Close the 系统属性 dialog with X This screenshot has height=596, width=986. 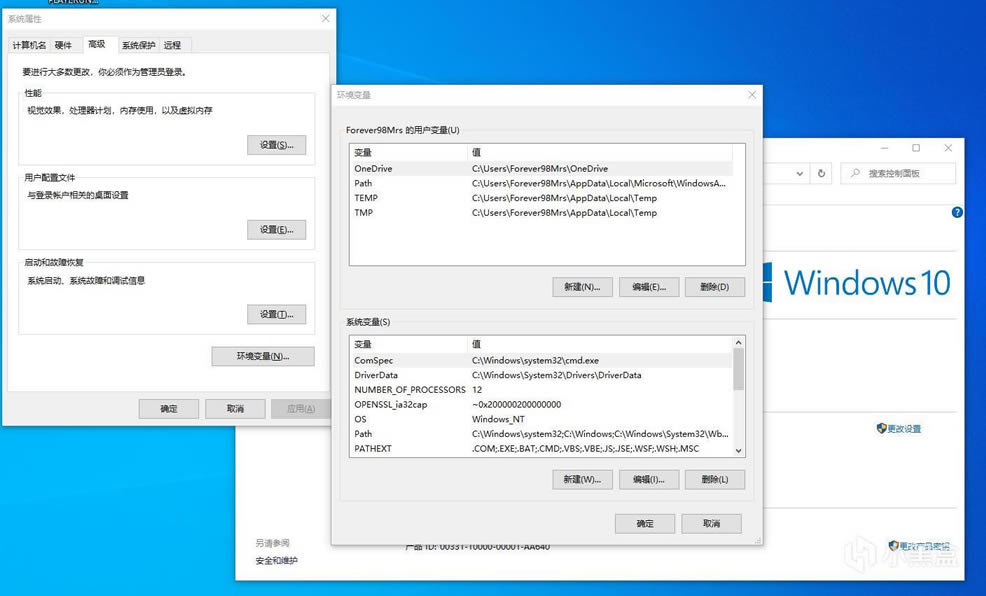pos(325,19)
